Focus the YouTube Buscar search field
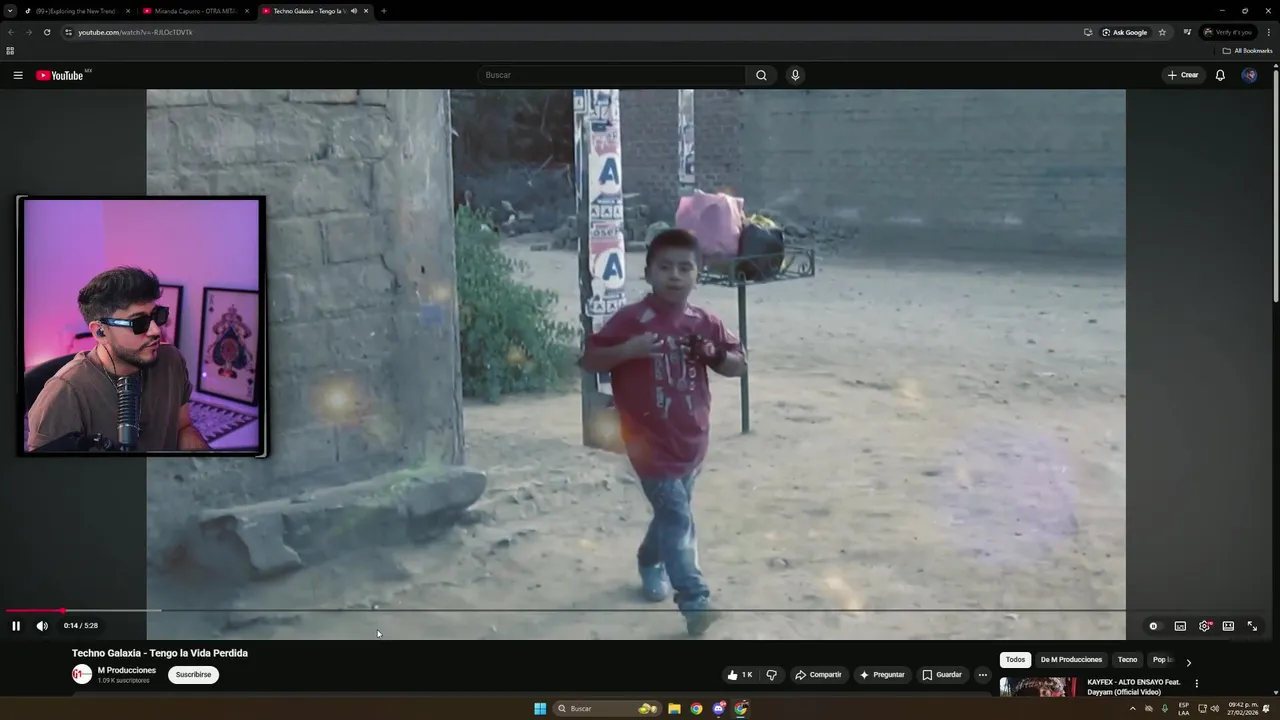The width and height of the screenshot is (1280, 720). click(x=612, y=75)
